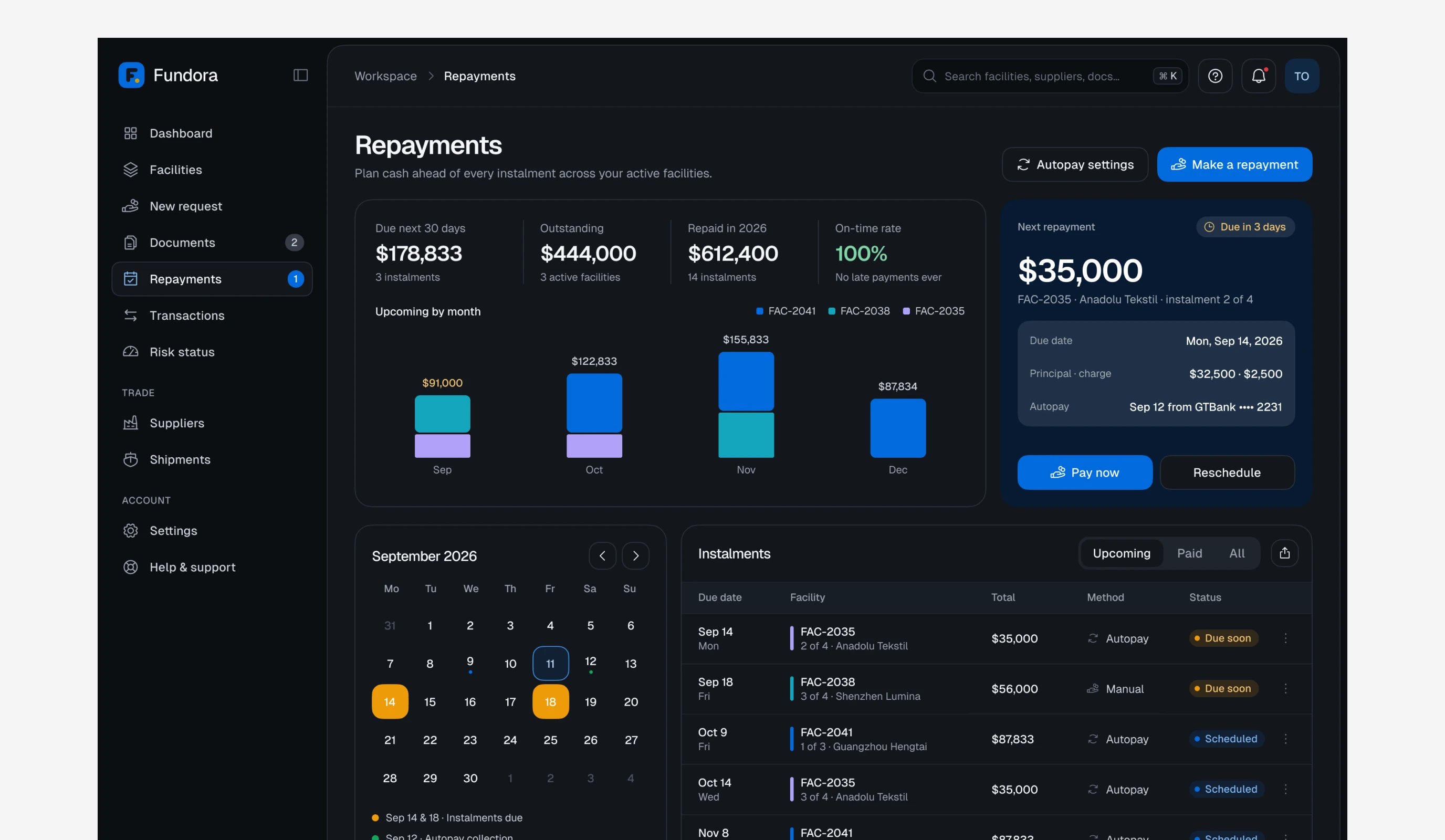The image size is (1445, 840).
Task: Open Shipments under Trade
Action: (212, 459)
